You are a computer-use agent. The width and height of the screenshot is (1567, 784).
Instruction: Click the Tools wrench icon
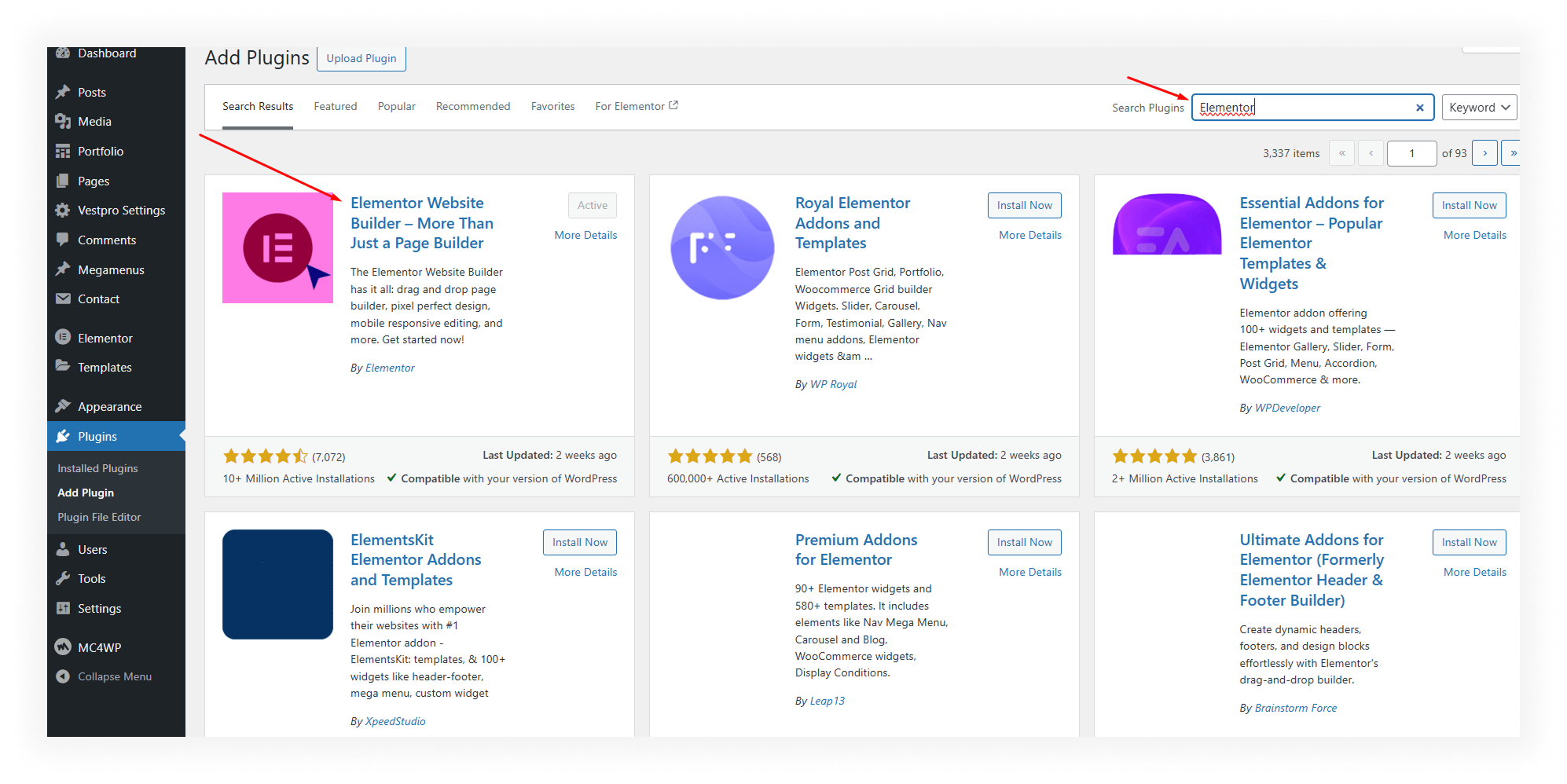(63, 578)
